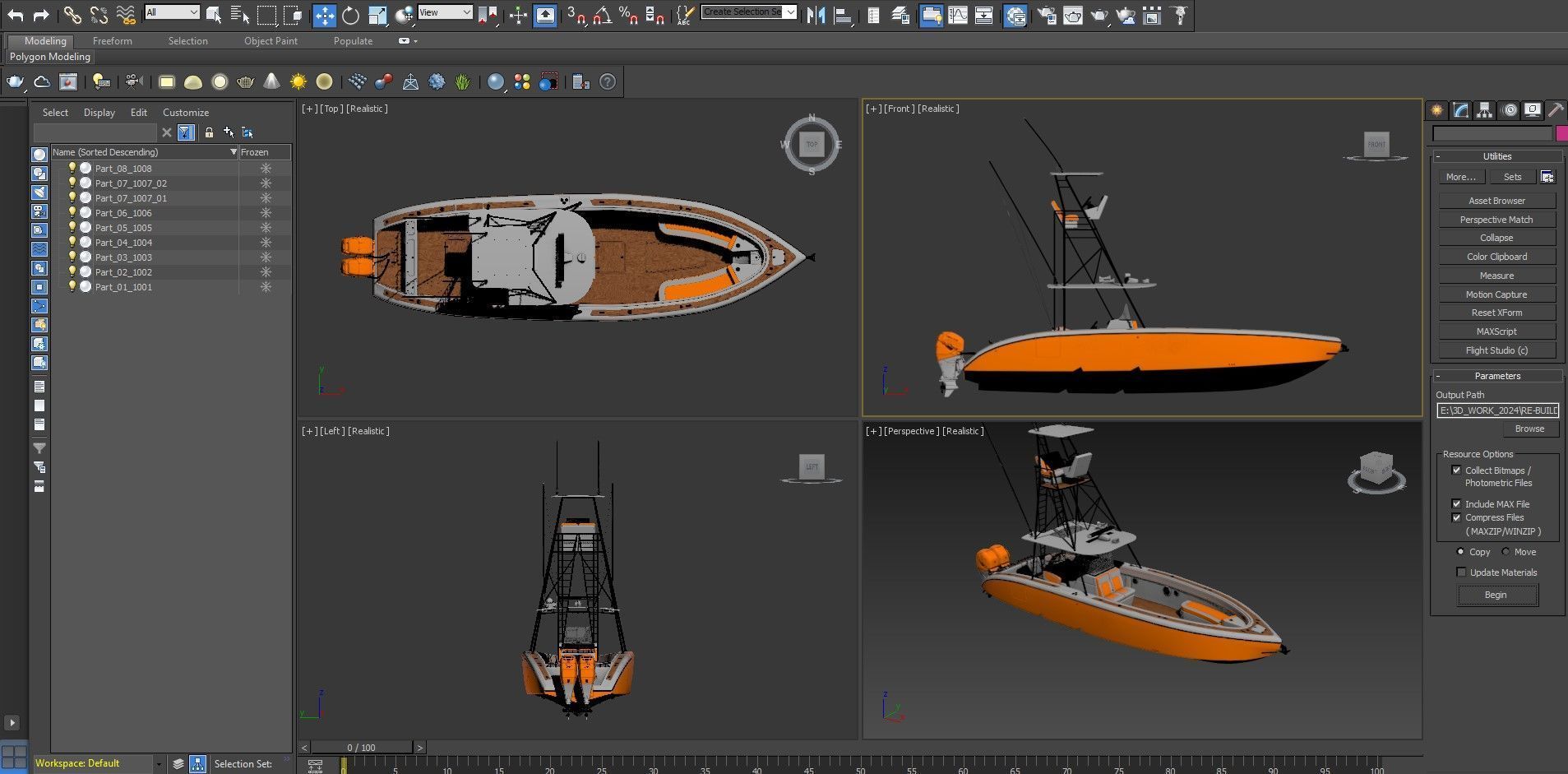Uncheck Include MAX File checkbox
This screenshot has height=774, width=1568.
point(1456,504)
